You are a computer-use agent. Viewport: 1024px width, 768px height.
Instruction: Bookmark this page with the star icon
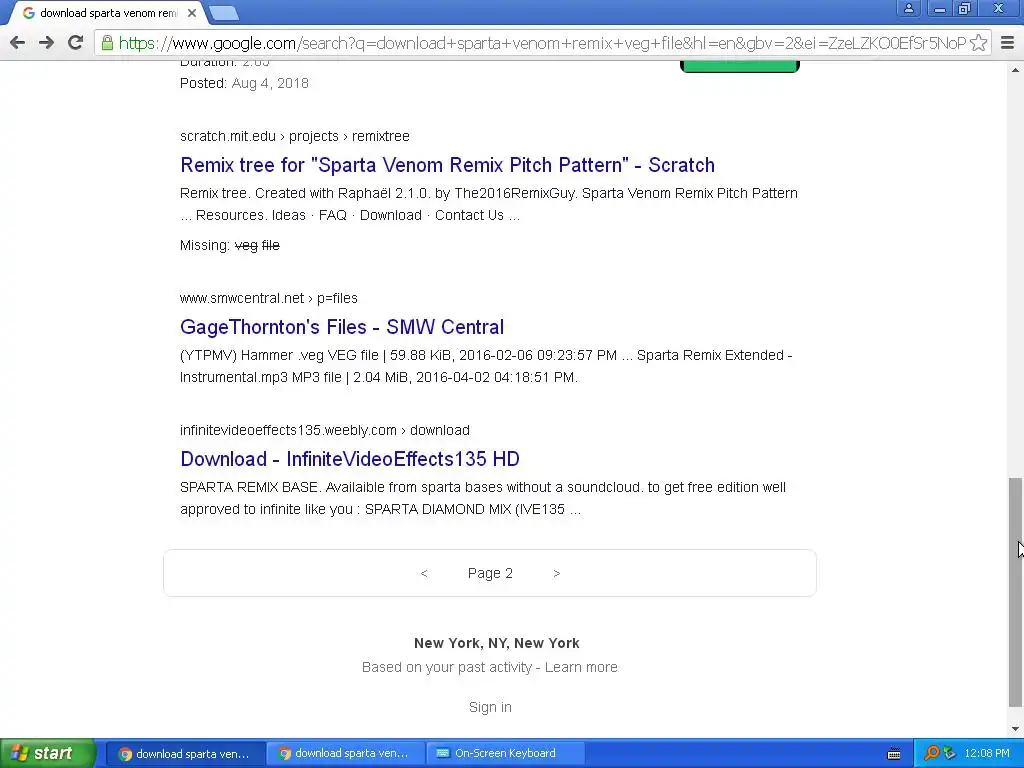[978, 43]
